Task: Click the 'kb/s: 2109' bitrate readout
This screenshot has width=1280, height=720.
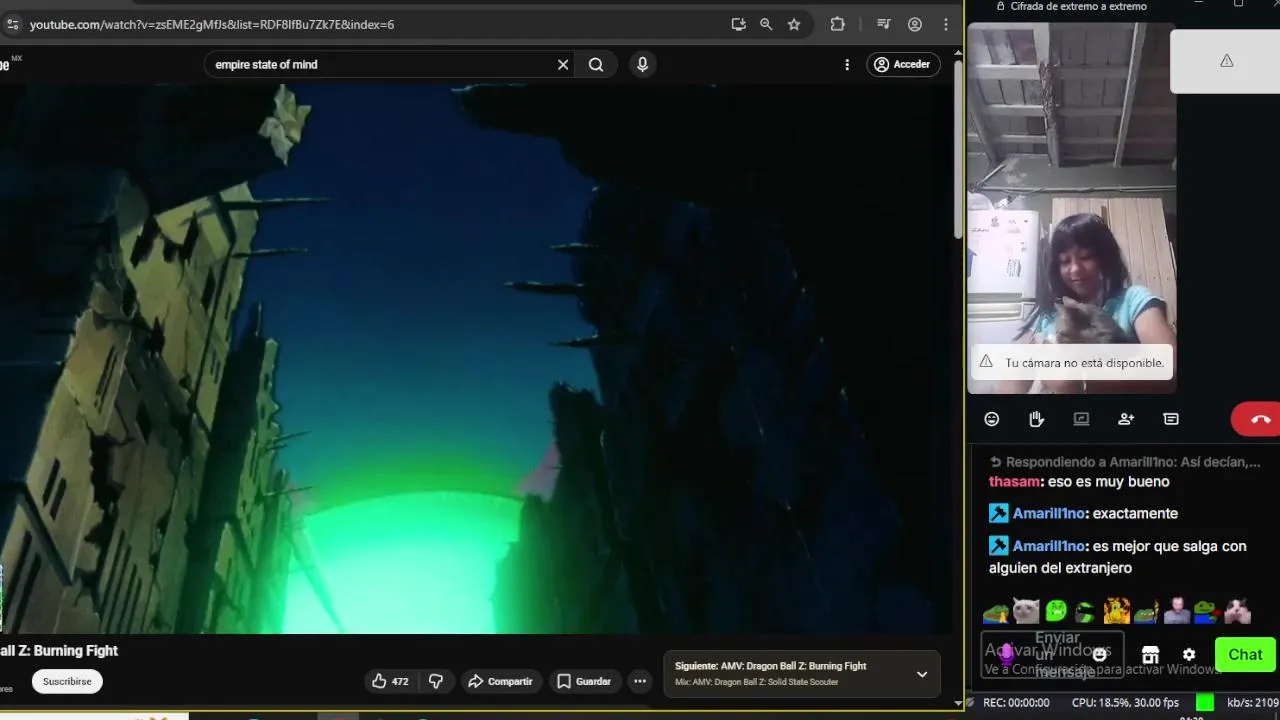Action: coord(1253,703)
